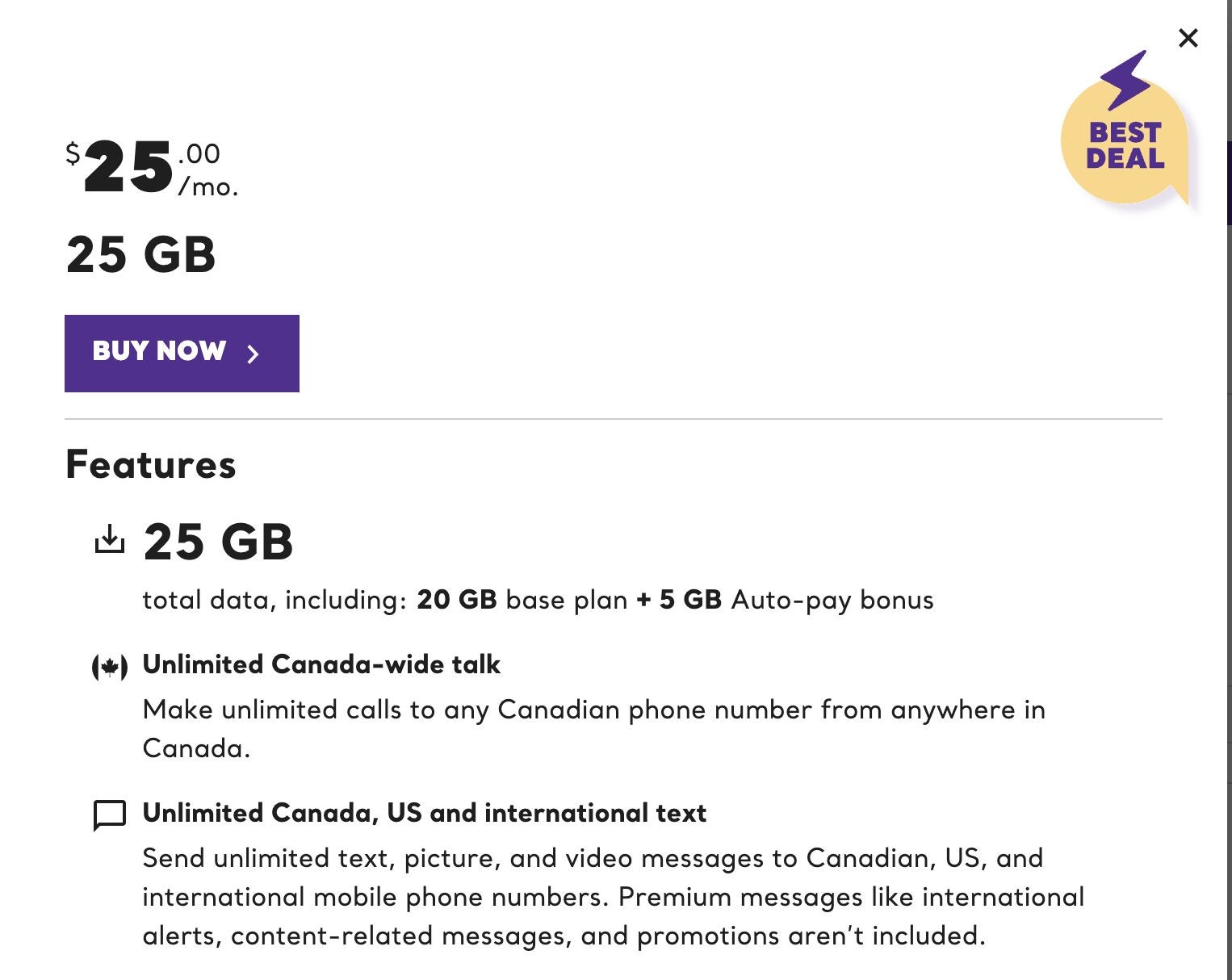Click the $25.00 monthly price
Viewport: 1232px width, 980px height.
[x=129, y=168]
